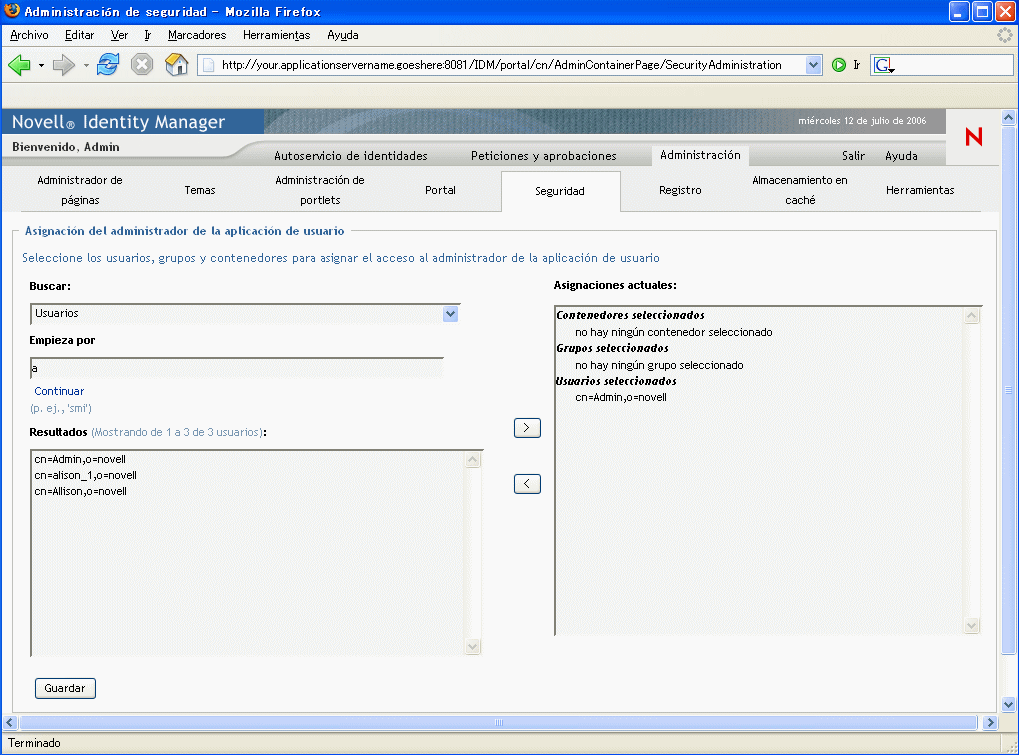
Task: Click the Stop loading icon
Action: click(142, 64)
